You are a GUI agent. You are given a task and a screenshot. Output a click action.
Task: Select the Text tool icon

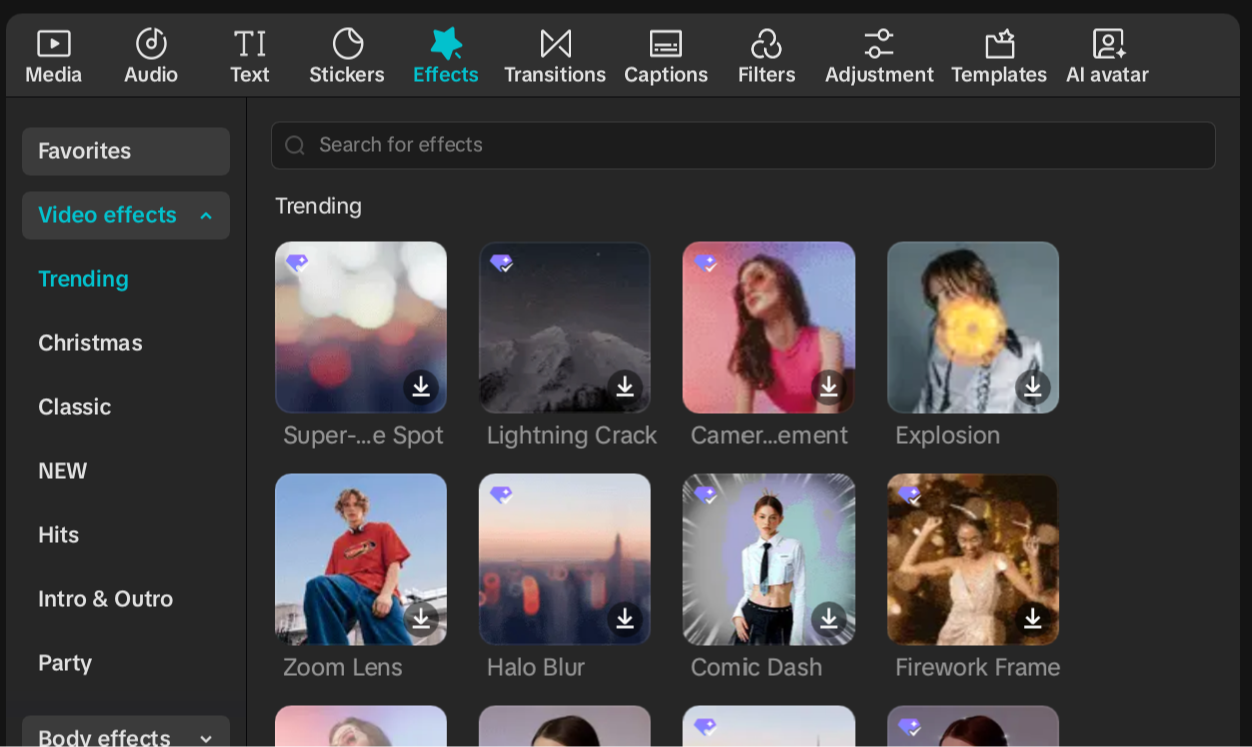(249, 44)
